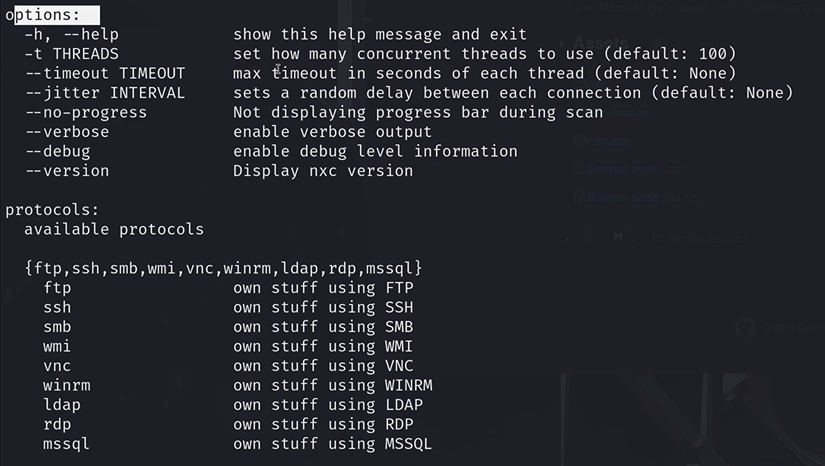Click the file icon beside Source code (tar.gz)

point(579,197)
